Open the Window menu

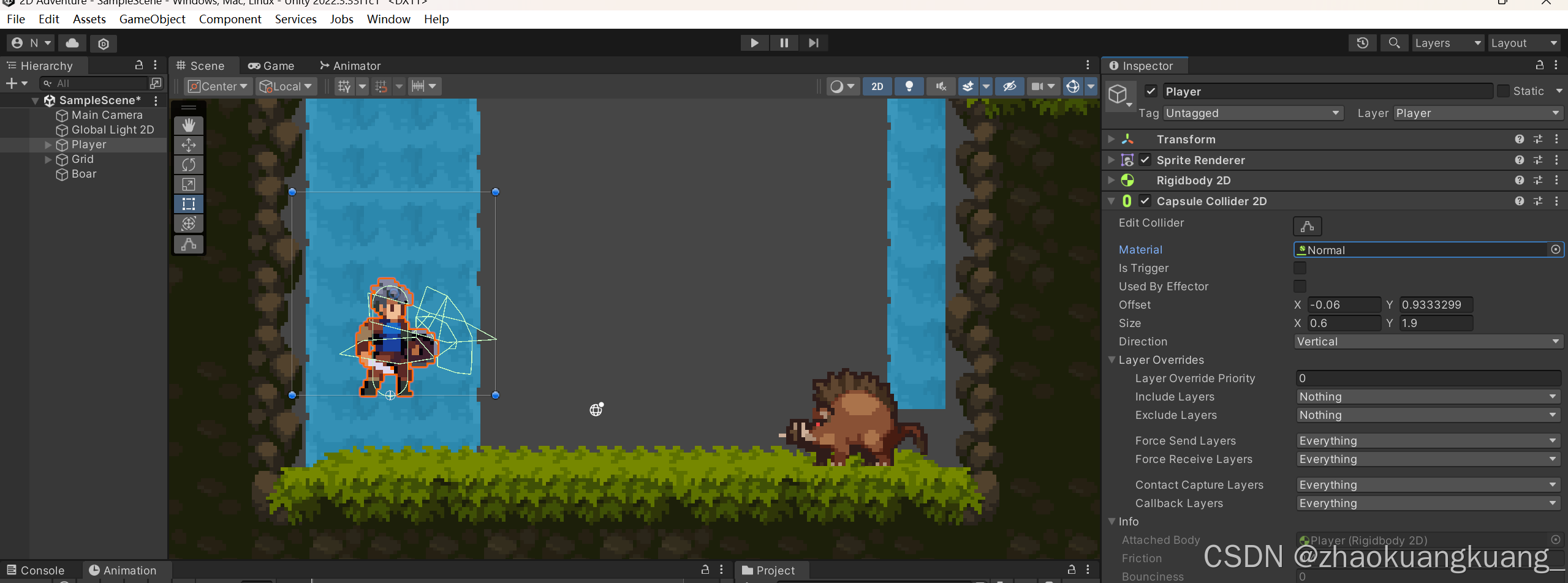pos(388,19)
